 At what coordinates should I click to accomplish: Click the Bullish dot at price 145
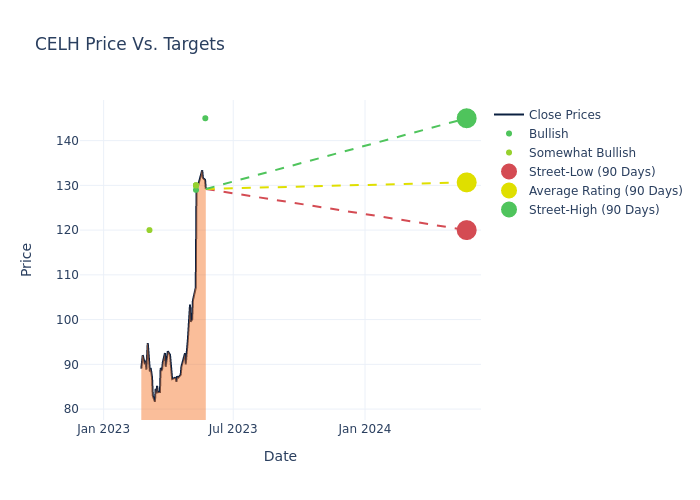click(205, 118)
